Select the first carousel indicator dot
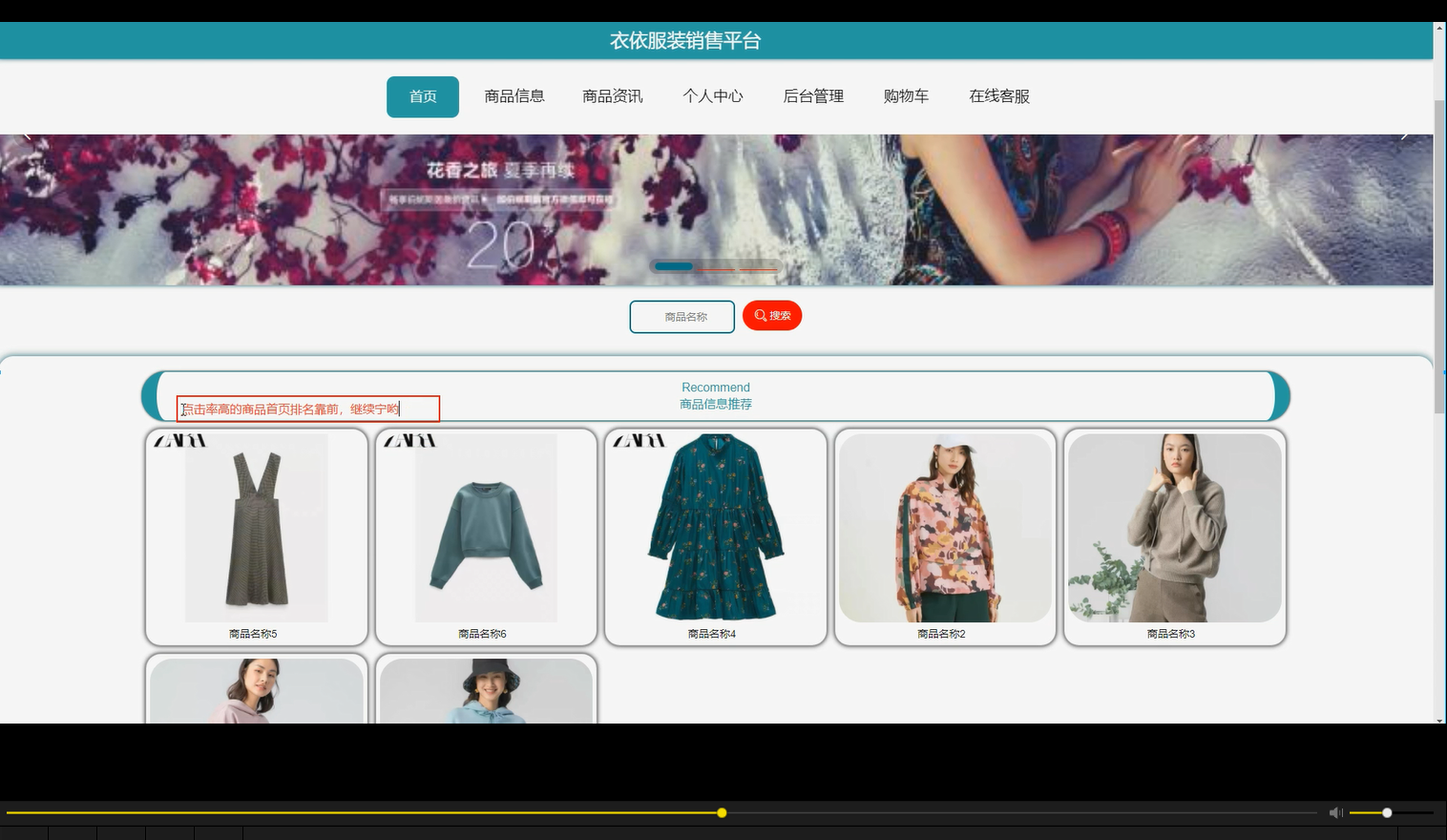This screenshot has height=840, width=1447. tap(673, 266)
